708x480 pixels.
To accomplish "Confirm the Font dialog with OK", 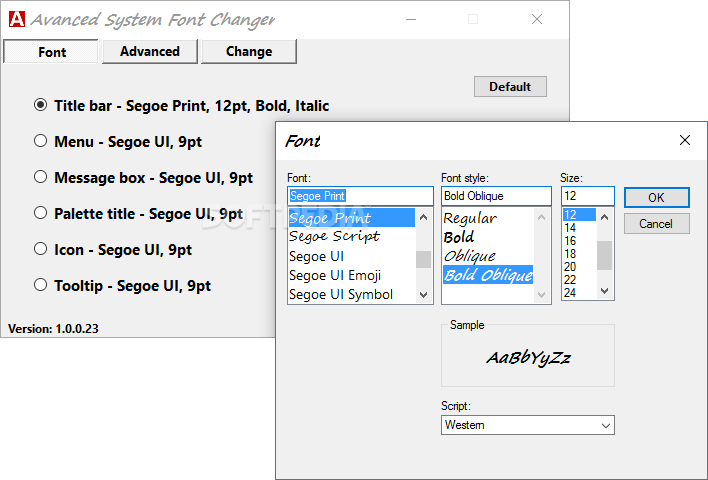I will (x=657, y=197).
